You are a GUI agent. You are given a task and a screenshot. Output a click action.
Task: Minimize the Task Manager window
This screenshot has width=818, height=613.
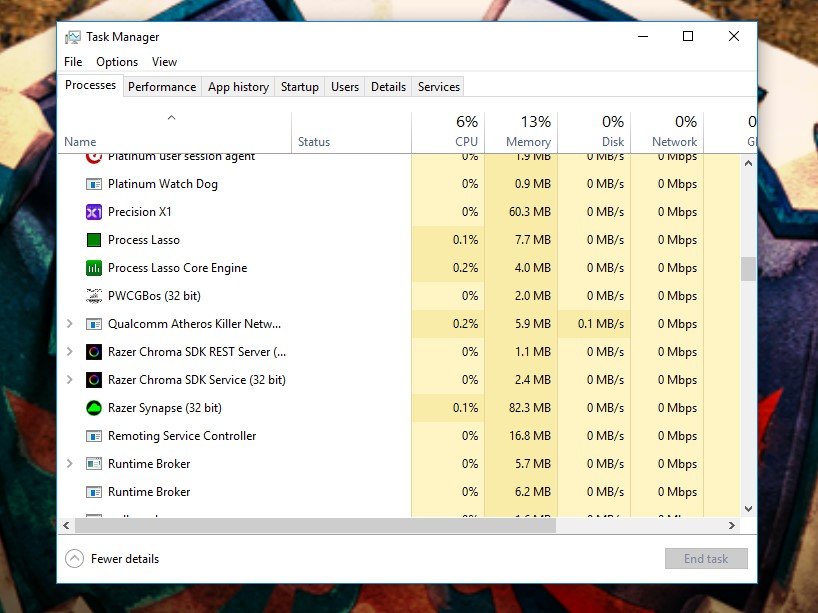(643, 36)
